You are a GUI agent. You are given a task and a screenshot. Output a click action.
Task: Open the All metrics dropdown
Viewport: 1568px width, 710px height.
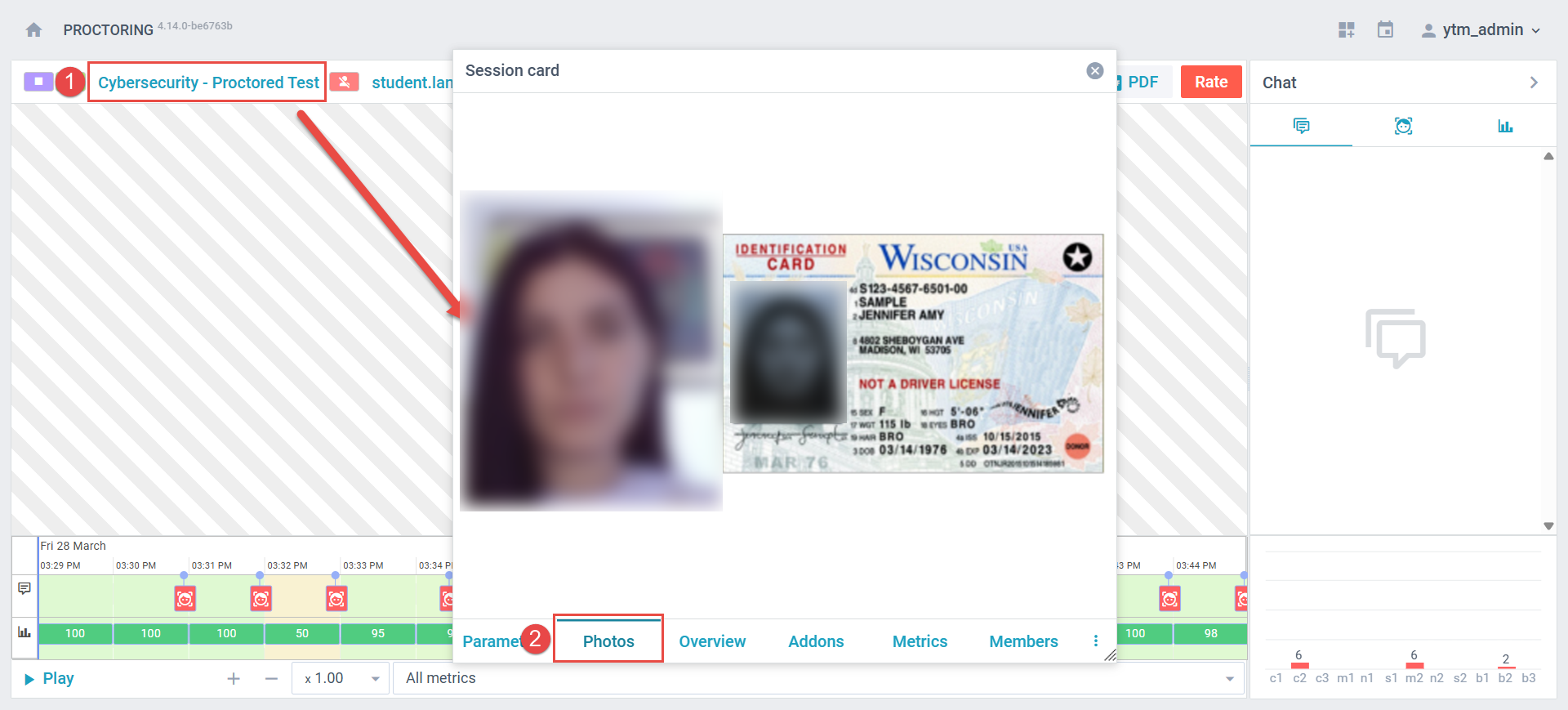[x=818, y=679]
